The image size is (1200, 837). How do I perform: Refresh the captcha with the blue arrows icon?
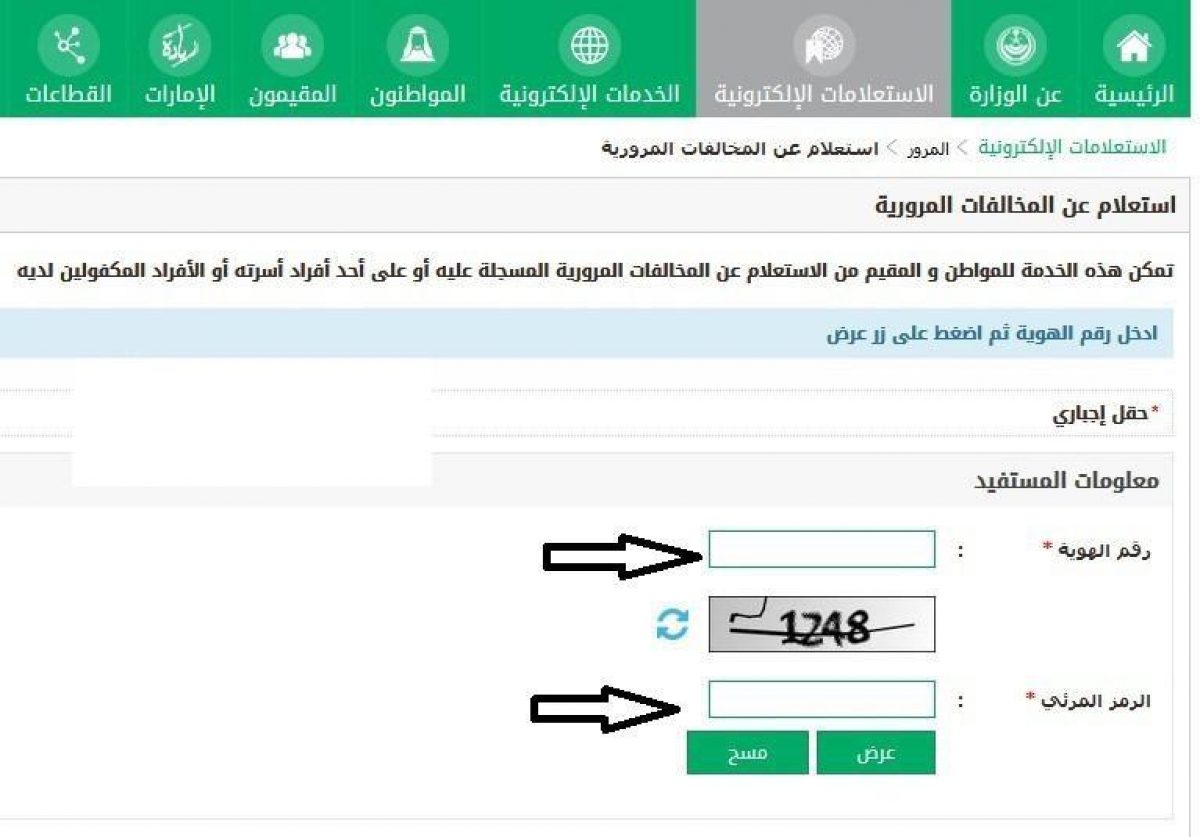(673, 625)
